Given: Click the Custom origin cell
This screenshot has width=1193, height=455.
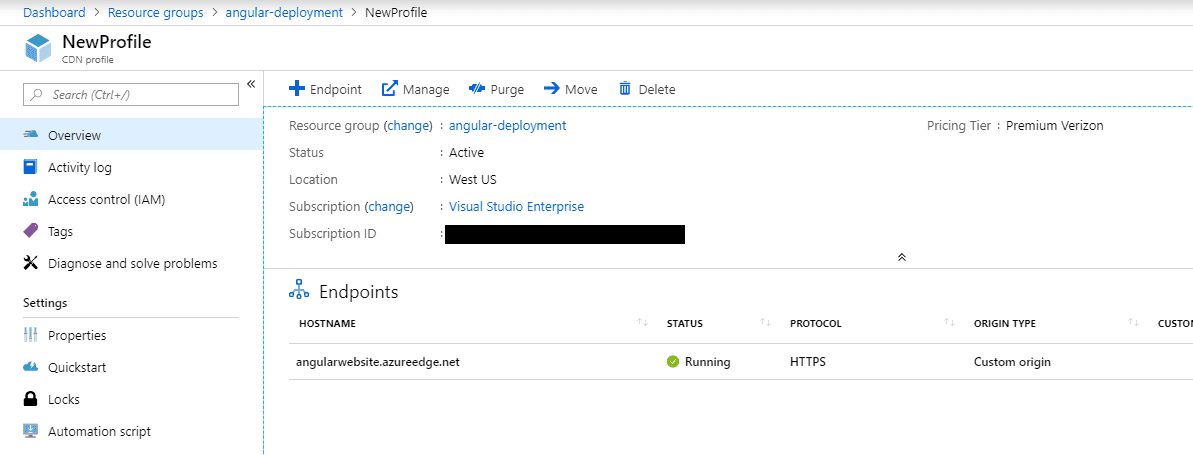Looking at the screenshot, I should [1012, 362].
